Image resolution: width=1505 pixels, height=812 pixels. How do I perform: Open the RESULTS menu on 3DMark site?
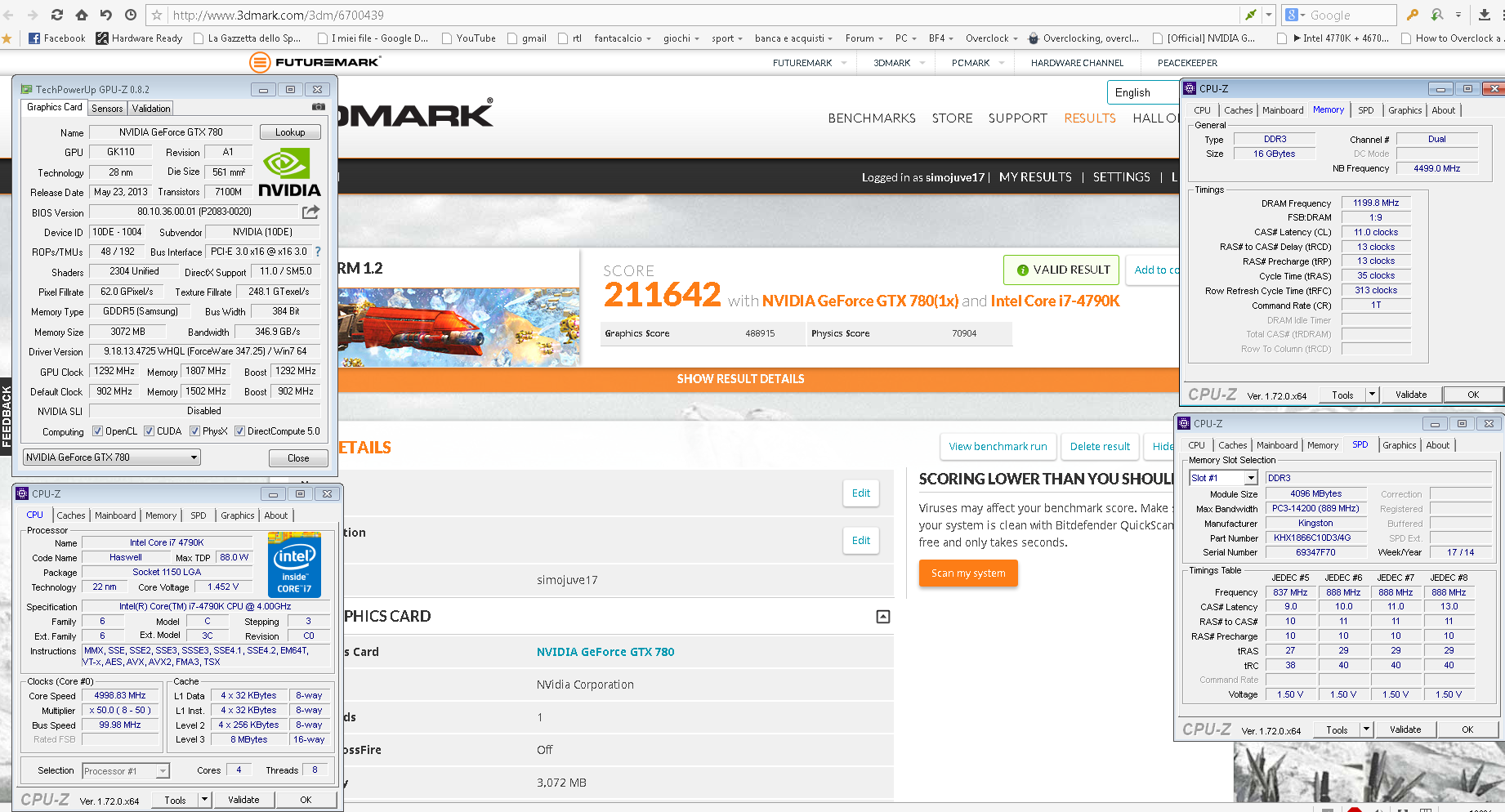tap(1090, 118)
